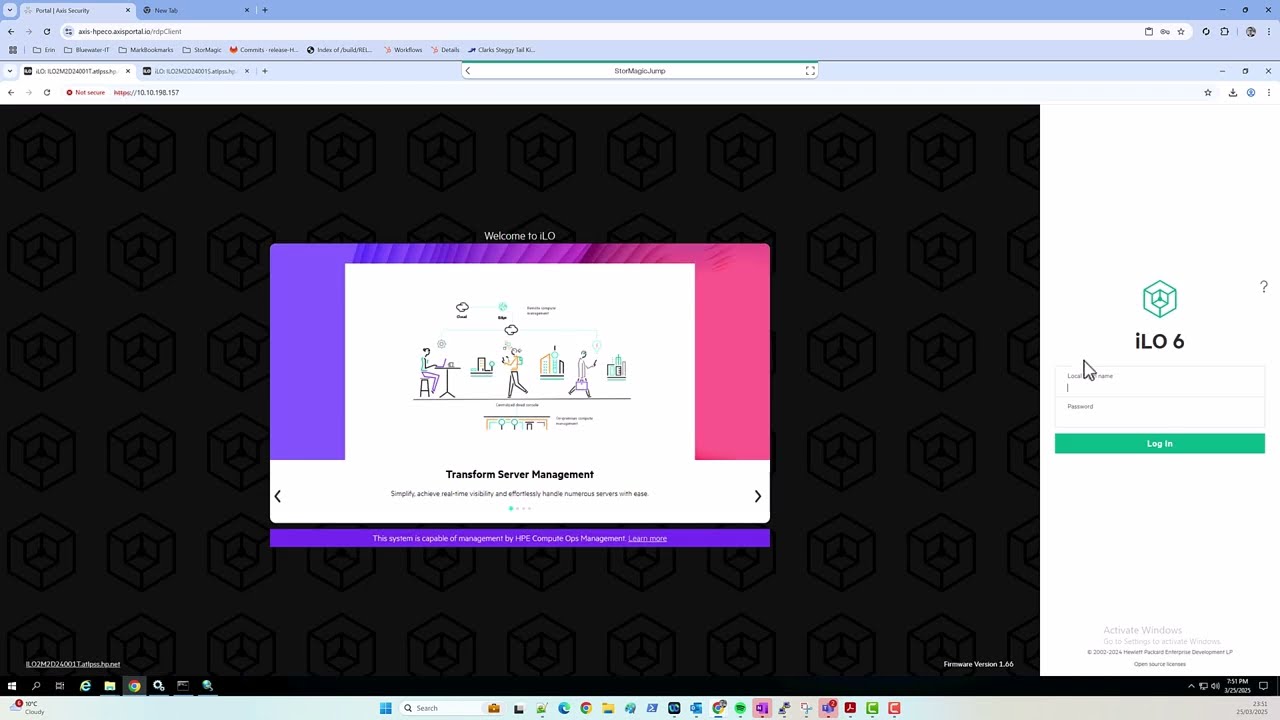Click the Not secure warning badge
The width and height of the screenshot is (1280, 720).
tap(86, 92)
